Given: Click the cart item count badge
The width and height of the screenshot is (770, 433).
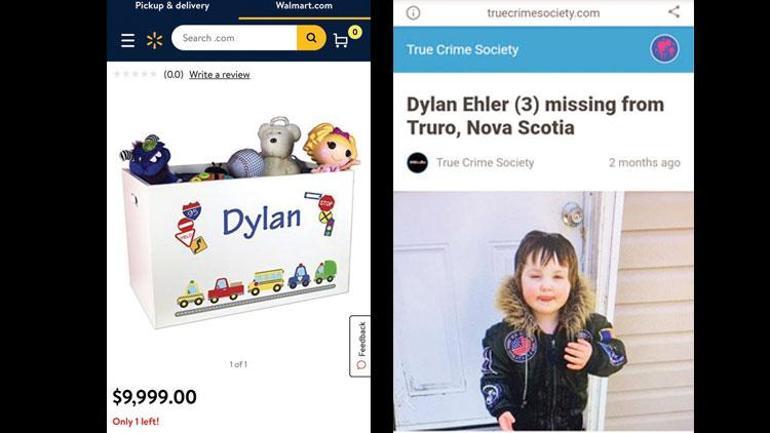Looking at the screenshot, I should 355,32.
